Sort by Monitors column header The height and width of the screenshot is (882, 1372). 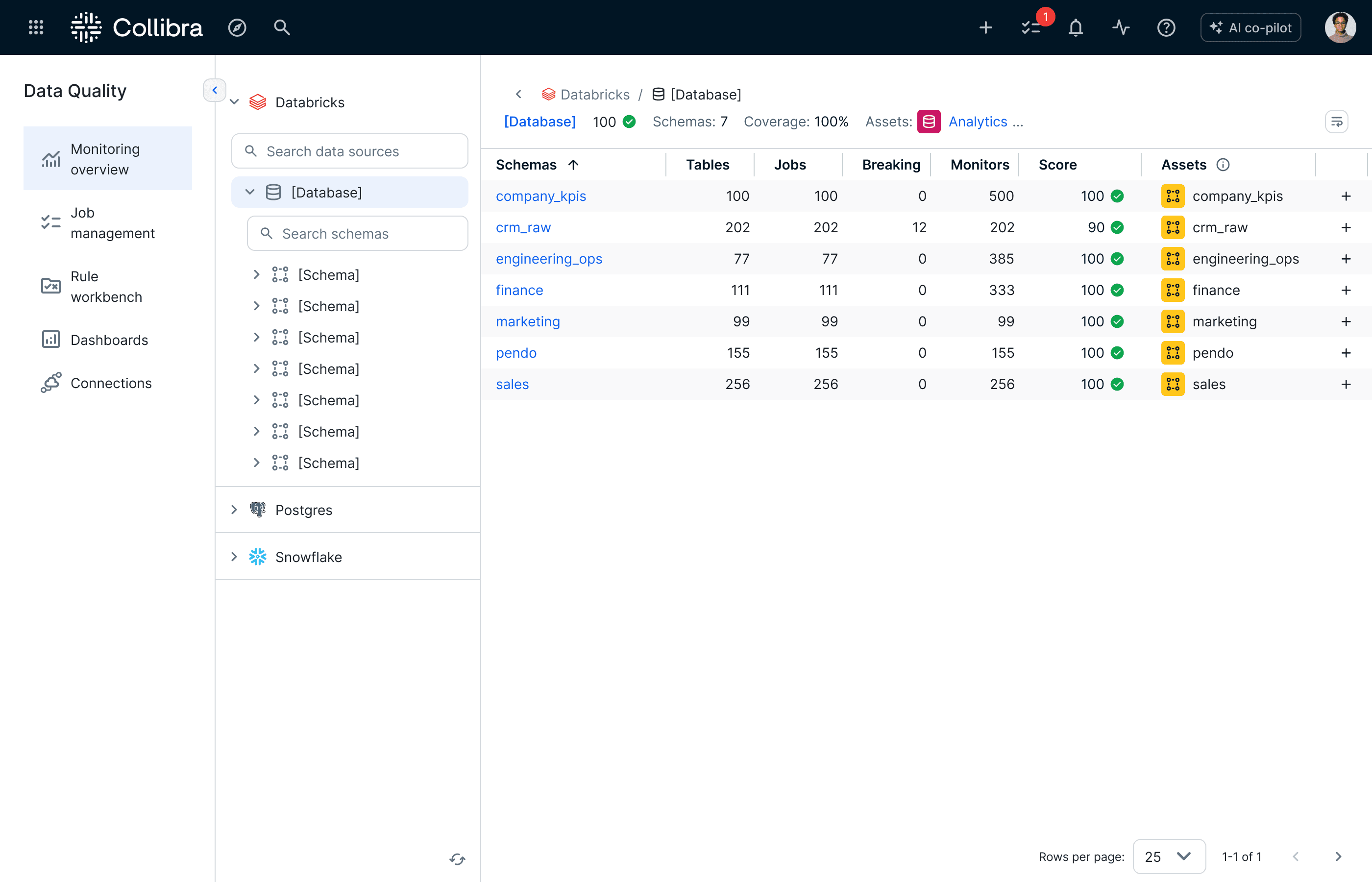[979, 165]
